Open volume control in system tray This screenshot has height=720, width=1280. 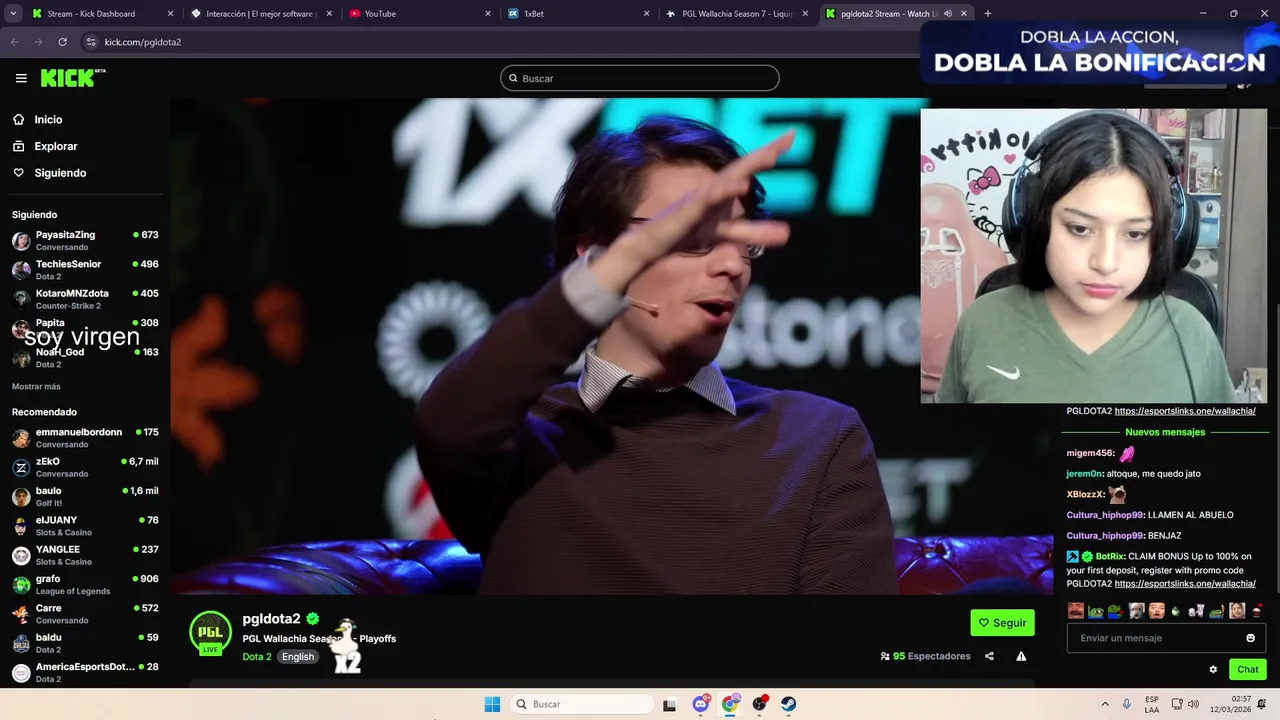click(1194, 704)
